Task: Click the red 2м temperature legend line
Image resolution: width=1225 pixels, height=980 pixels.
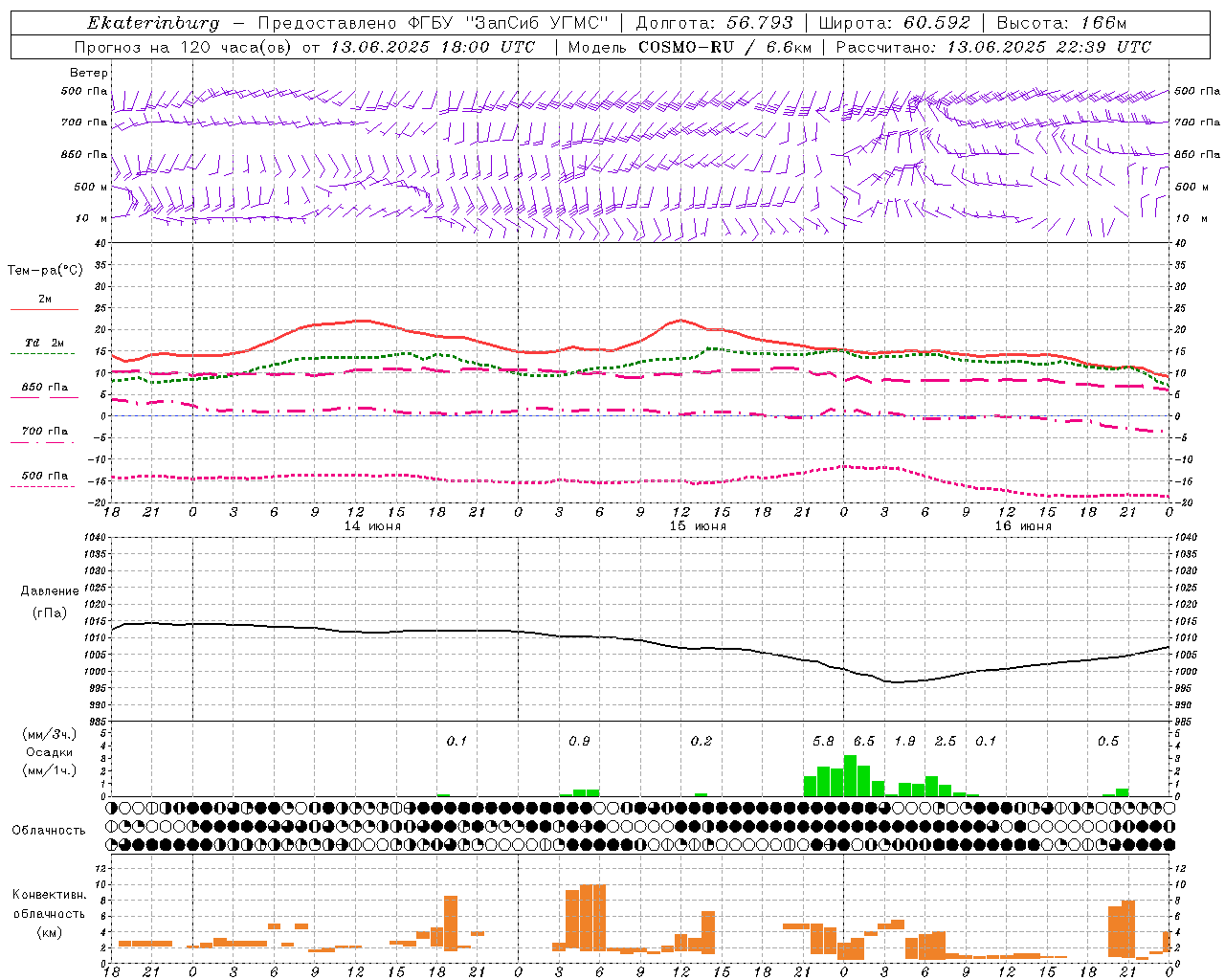Action: tap(44, 309)
